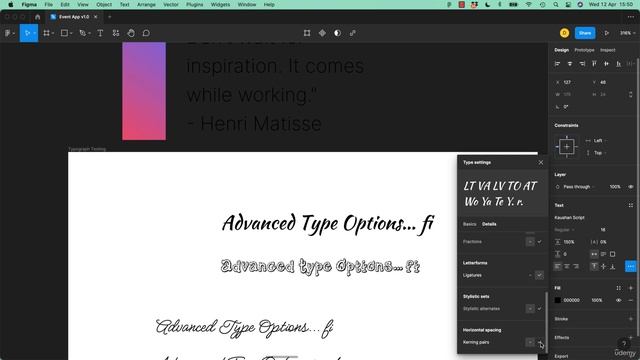Select the Frame tool
This screenshot has width=640, height=360.
[47, 33]
